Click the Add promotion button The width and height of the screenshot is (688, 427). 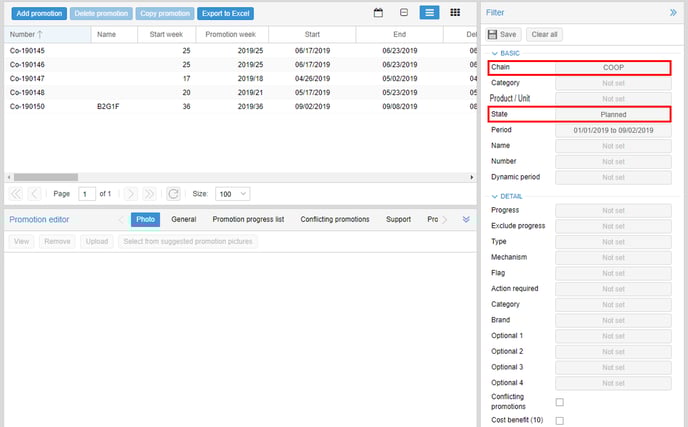(39, 14)
